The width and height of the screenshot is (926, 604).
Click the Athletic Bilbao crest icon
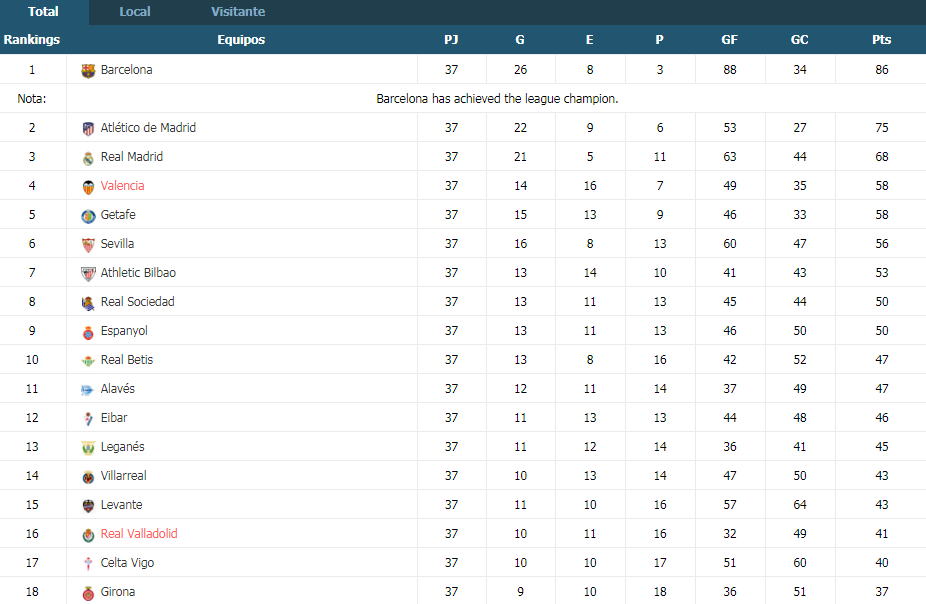(x=88, y=273)
